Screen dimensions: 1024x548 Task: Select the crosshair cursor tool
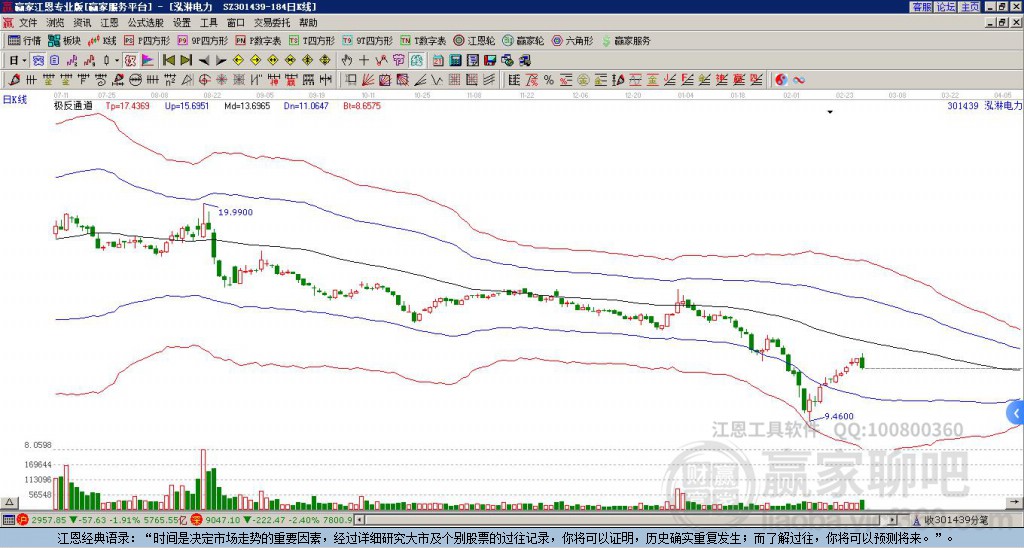point(364,61)
